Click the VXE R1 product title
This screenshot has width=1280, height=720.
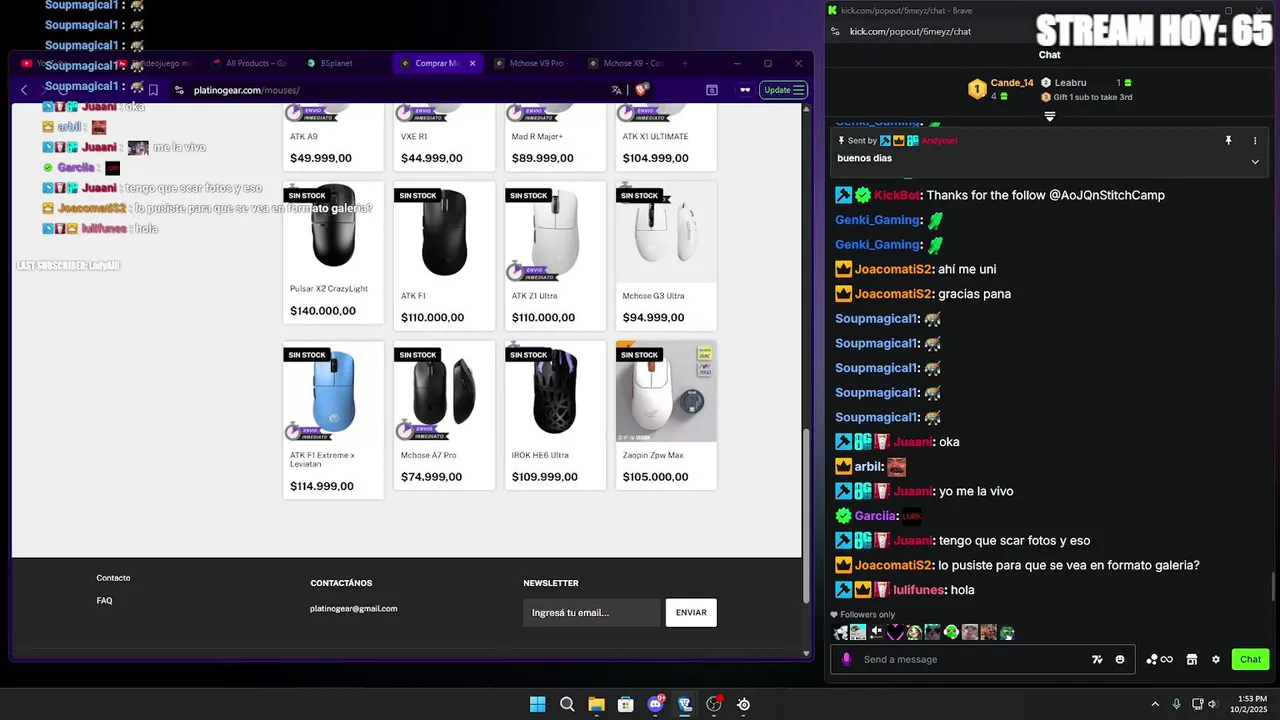[x=414, y=136]
